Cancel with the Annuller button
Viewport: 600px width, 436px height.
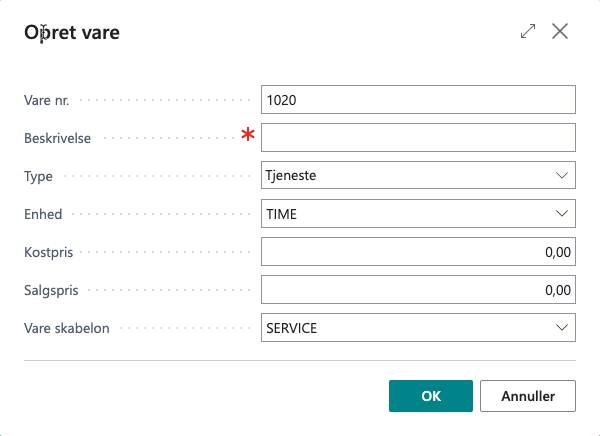pos(528,395)
